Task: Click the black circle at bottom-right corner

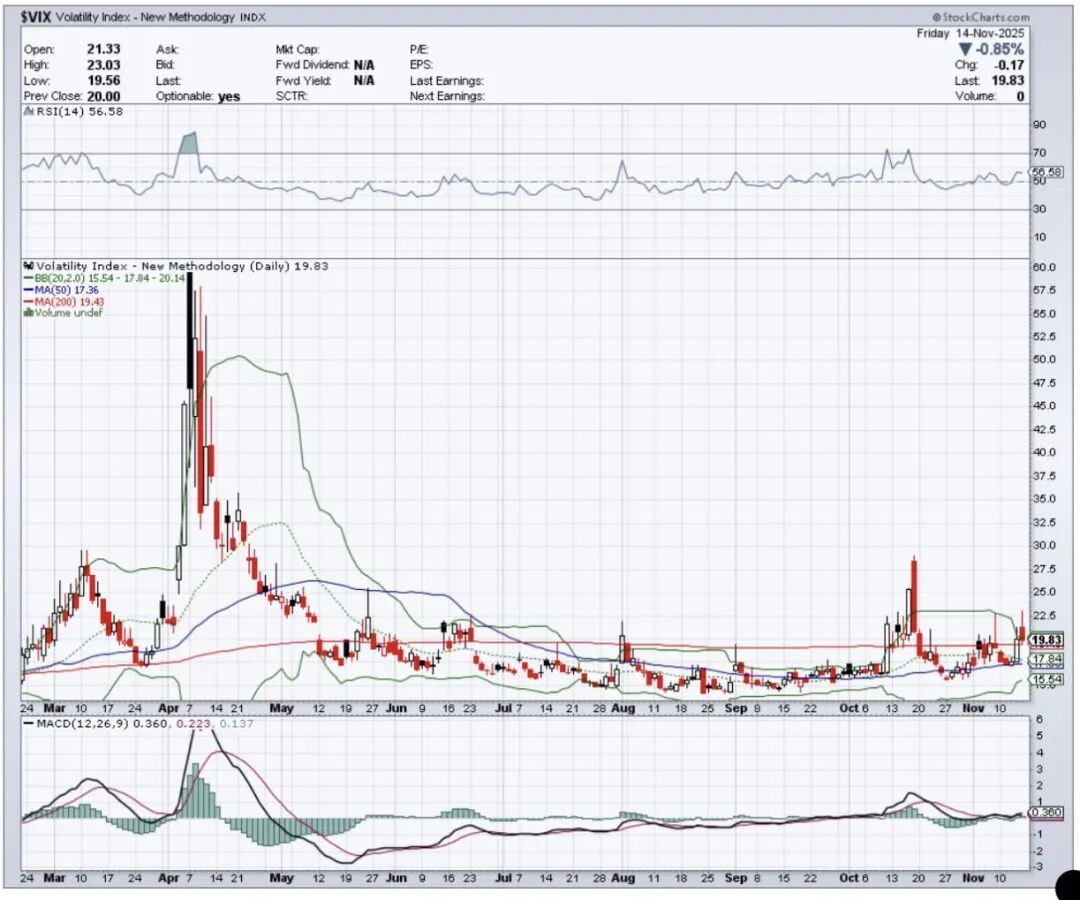Action: (1068, 885)
